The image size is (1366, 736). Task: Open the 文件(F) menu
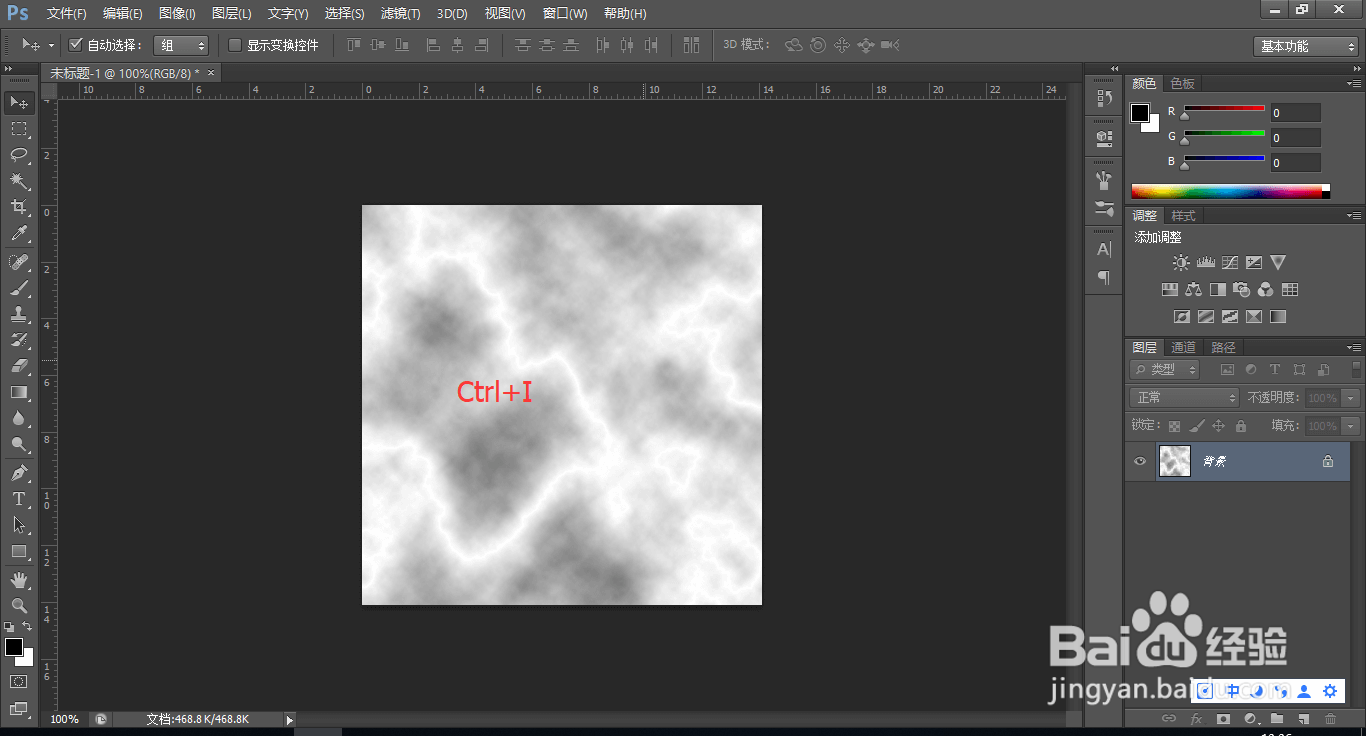[x=67, y=14]
